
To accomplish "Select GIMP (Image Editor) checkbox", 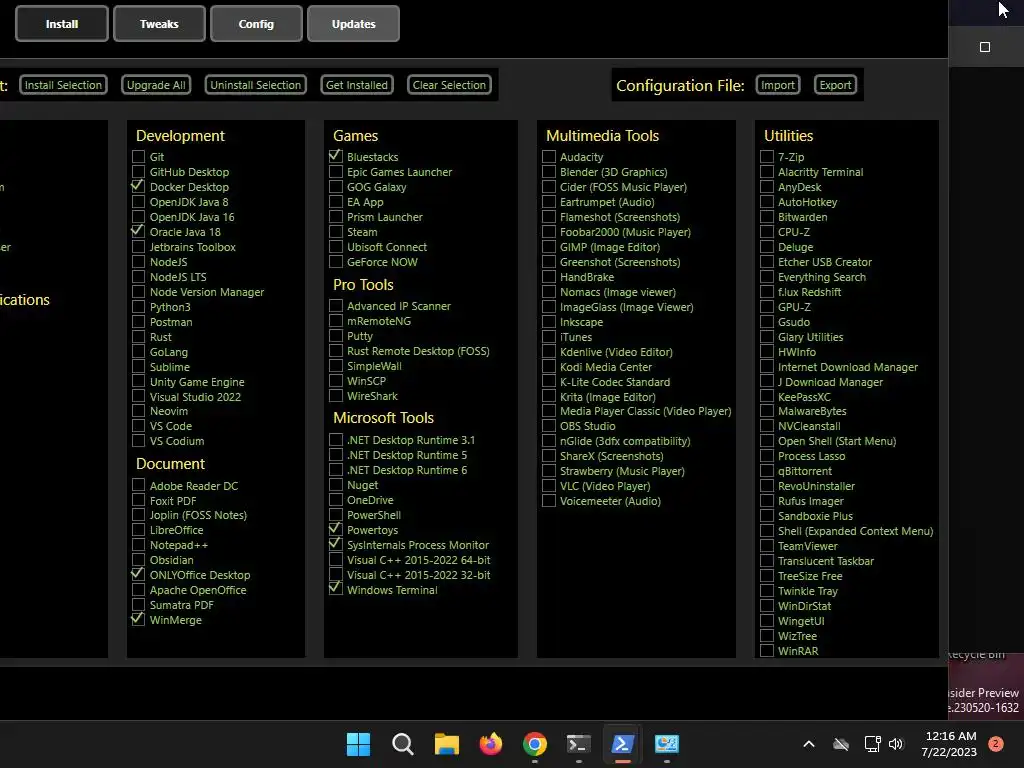I will (549, 247).
